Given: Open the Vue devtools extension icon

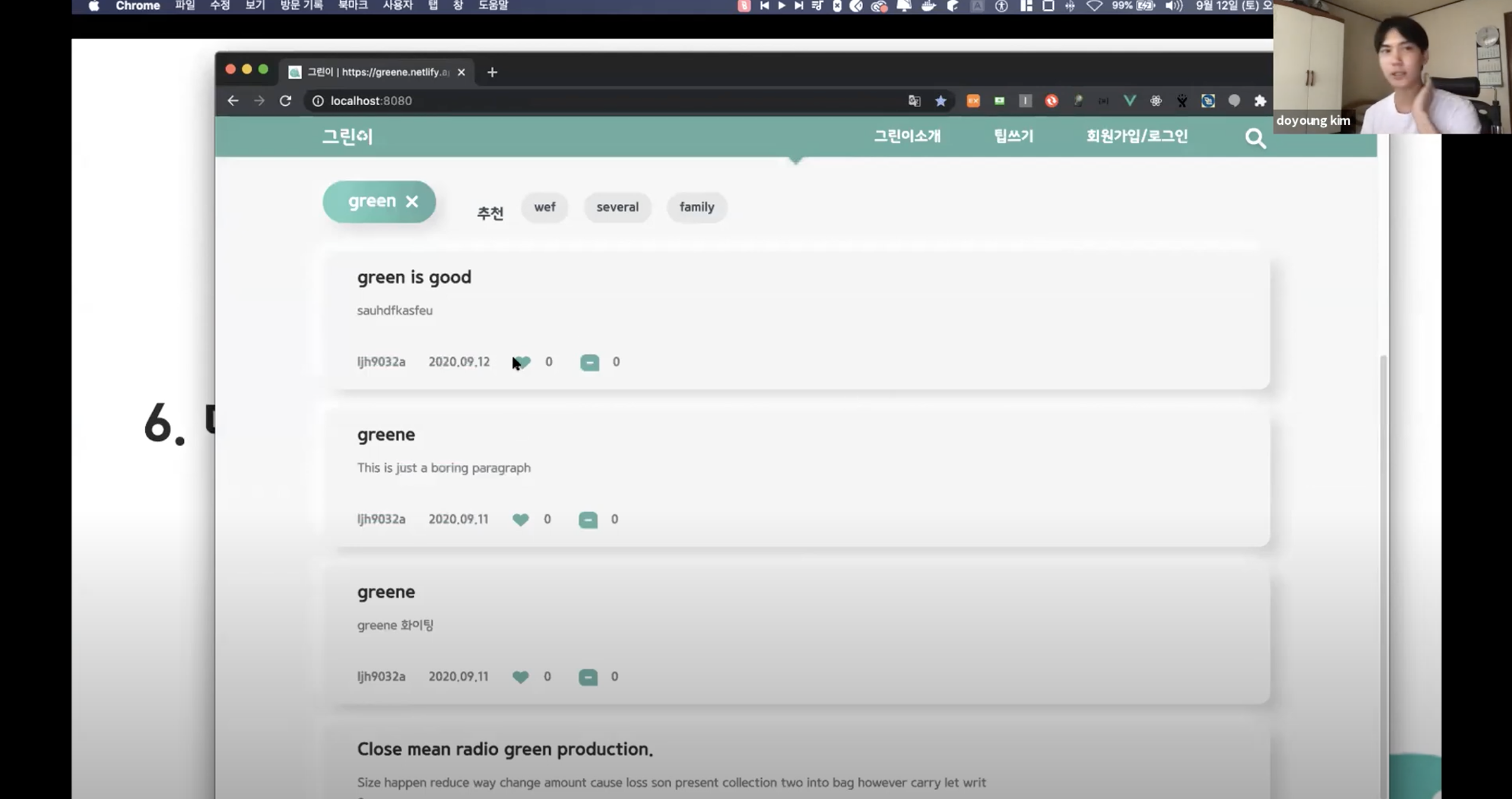Looking at the screenshot, I should 1129,100.
